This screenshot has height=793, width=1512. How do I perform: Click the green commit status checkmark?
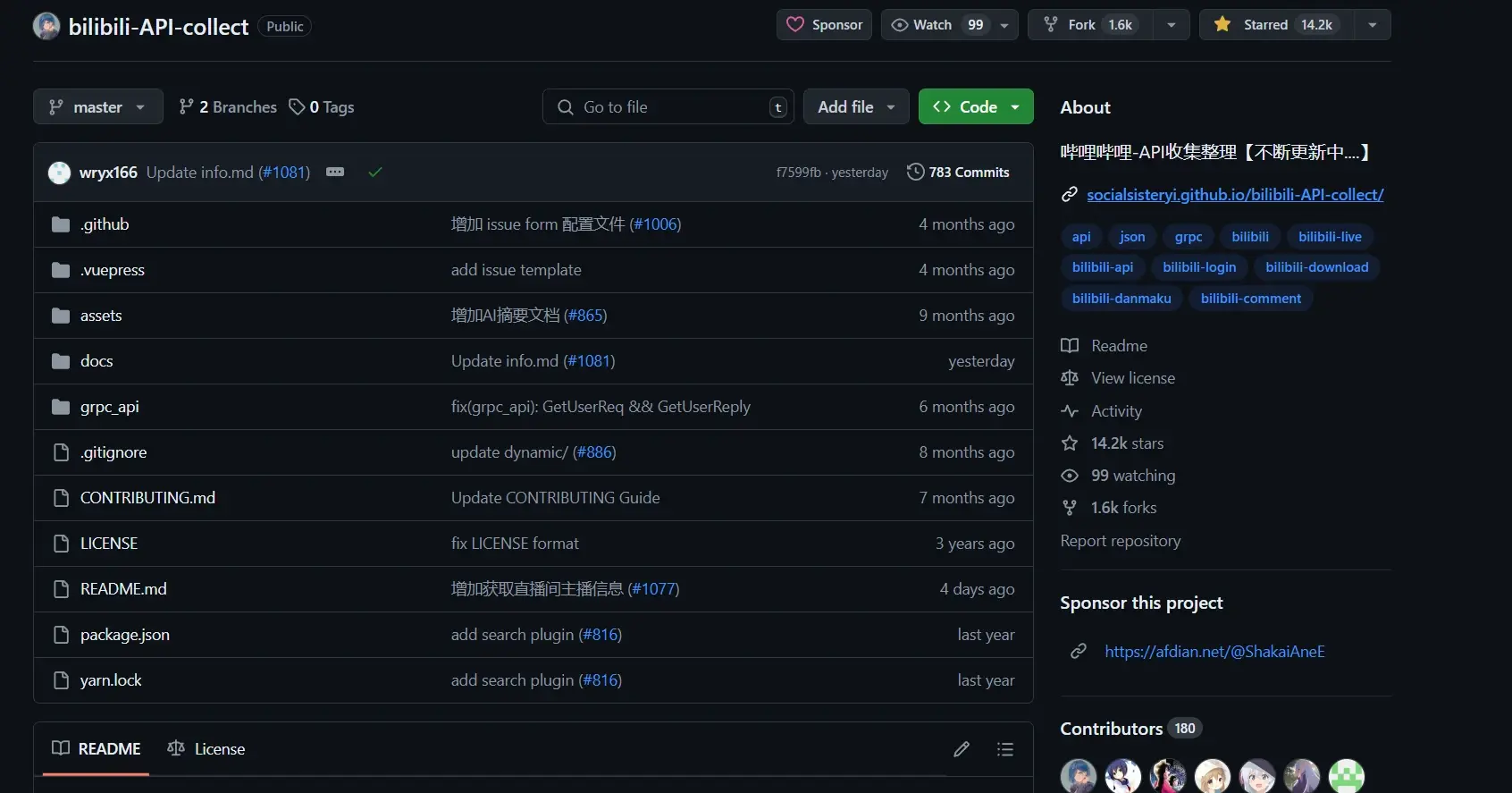click(x=375, y=172)
